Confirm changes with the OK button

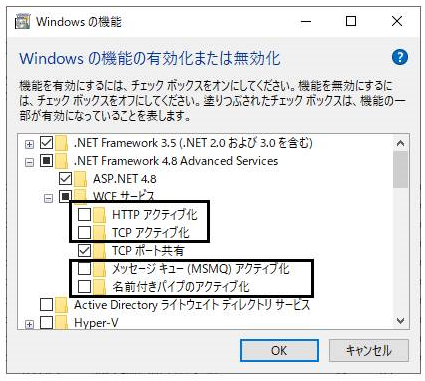coord(279,350)
